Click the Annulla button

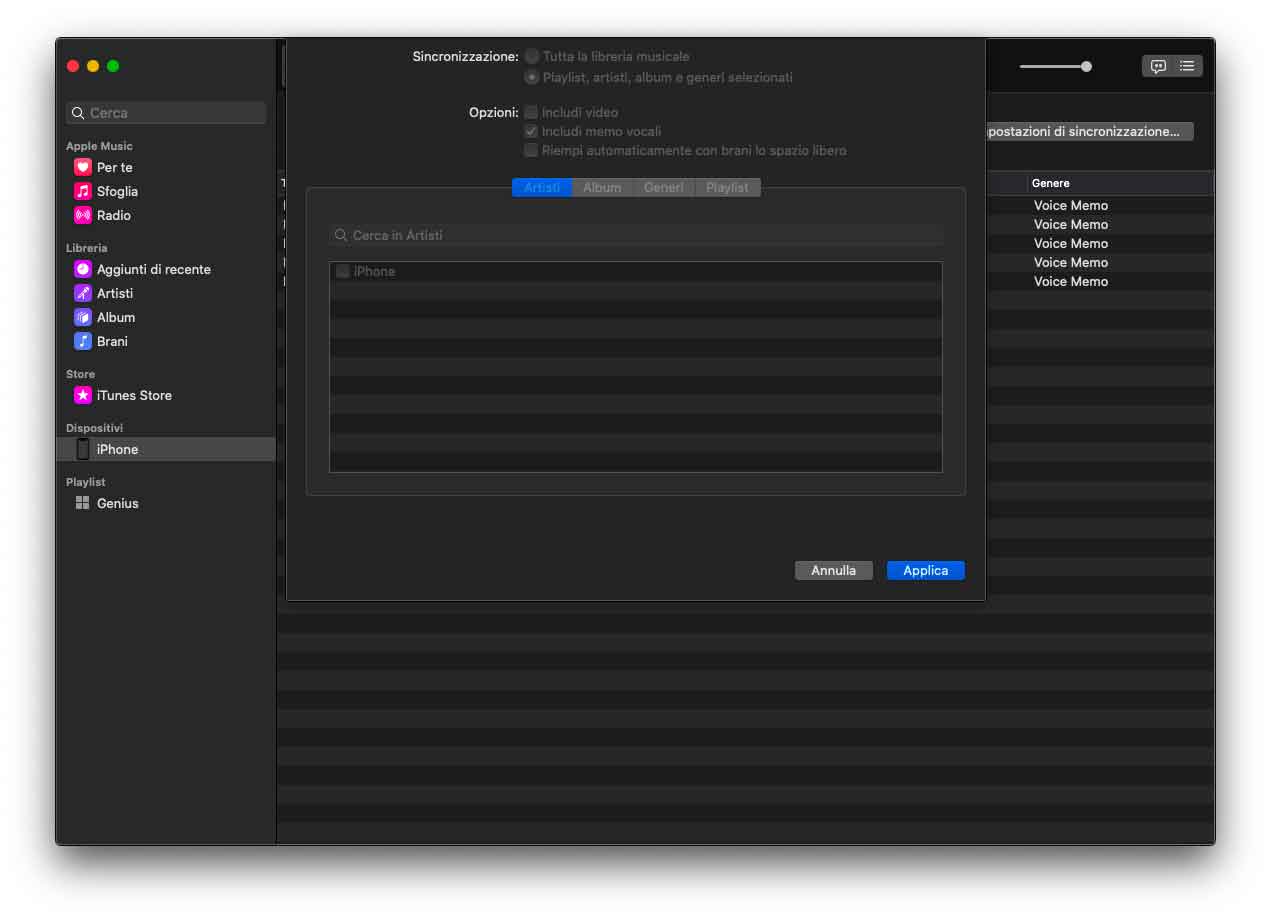point(833,570)
